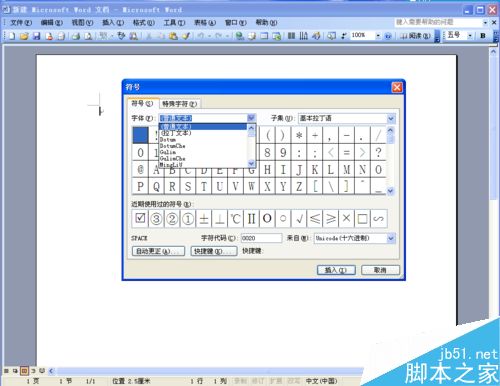The height and width of the screenshot is (386, 500).
Task: Click the Insert Table icon
Action: click(264, 36)
